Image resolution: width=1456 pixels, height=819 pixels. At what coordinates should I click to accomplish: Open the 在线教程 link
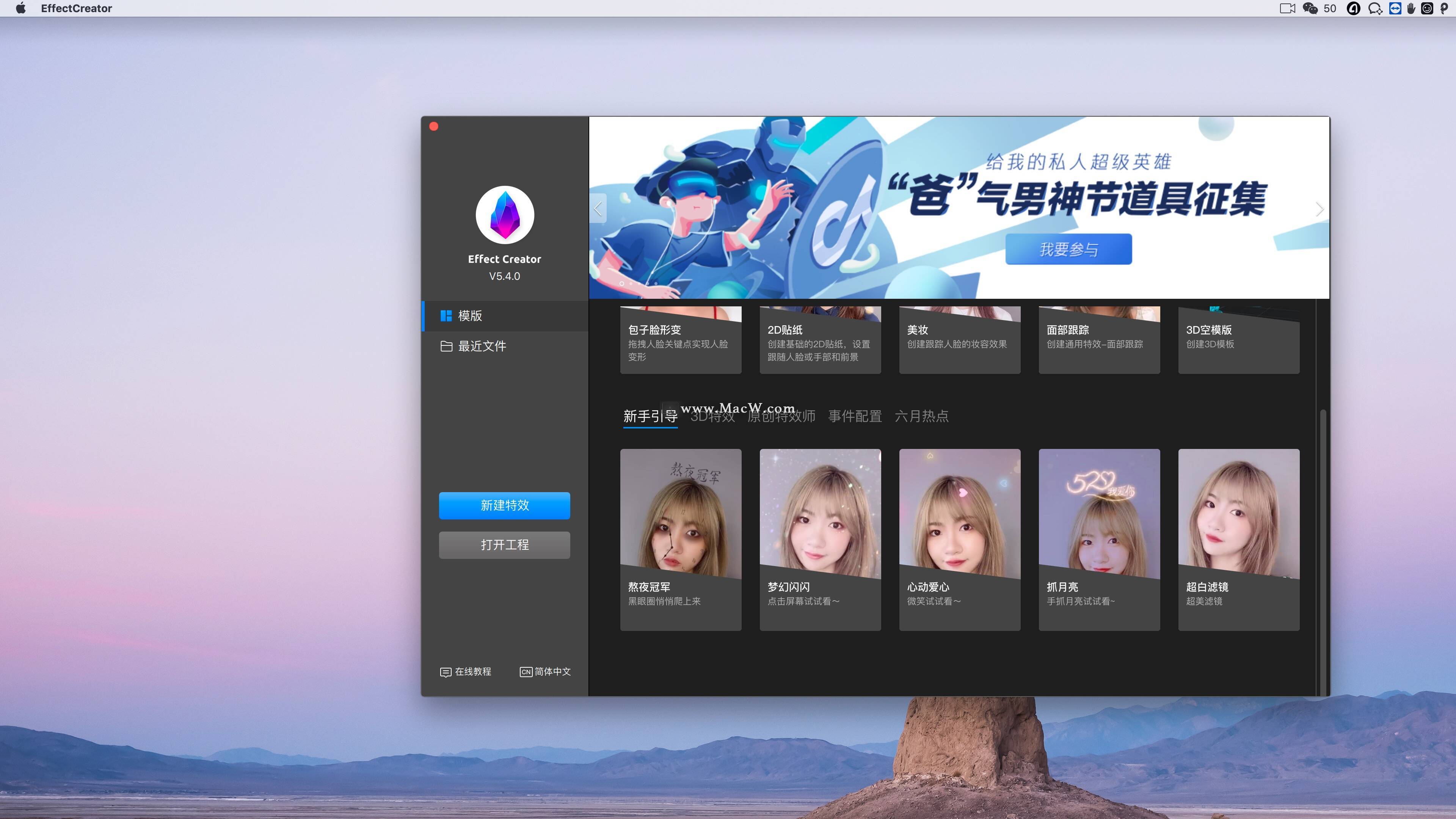point(466,672)
